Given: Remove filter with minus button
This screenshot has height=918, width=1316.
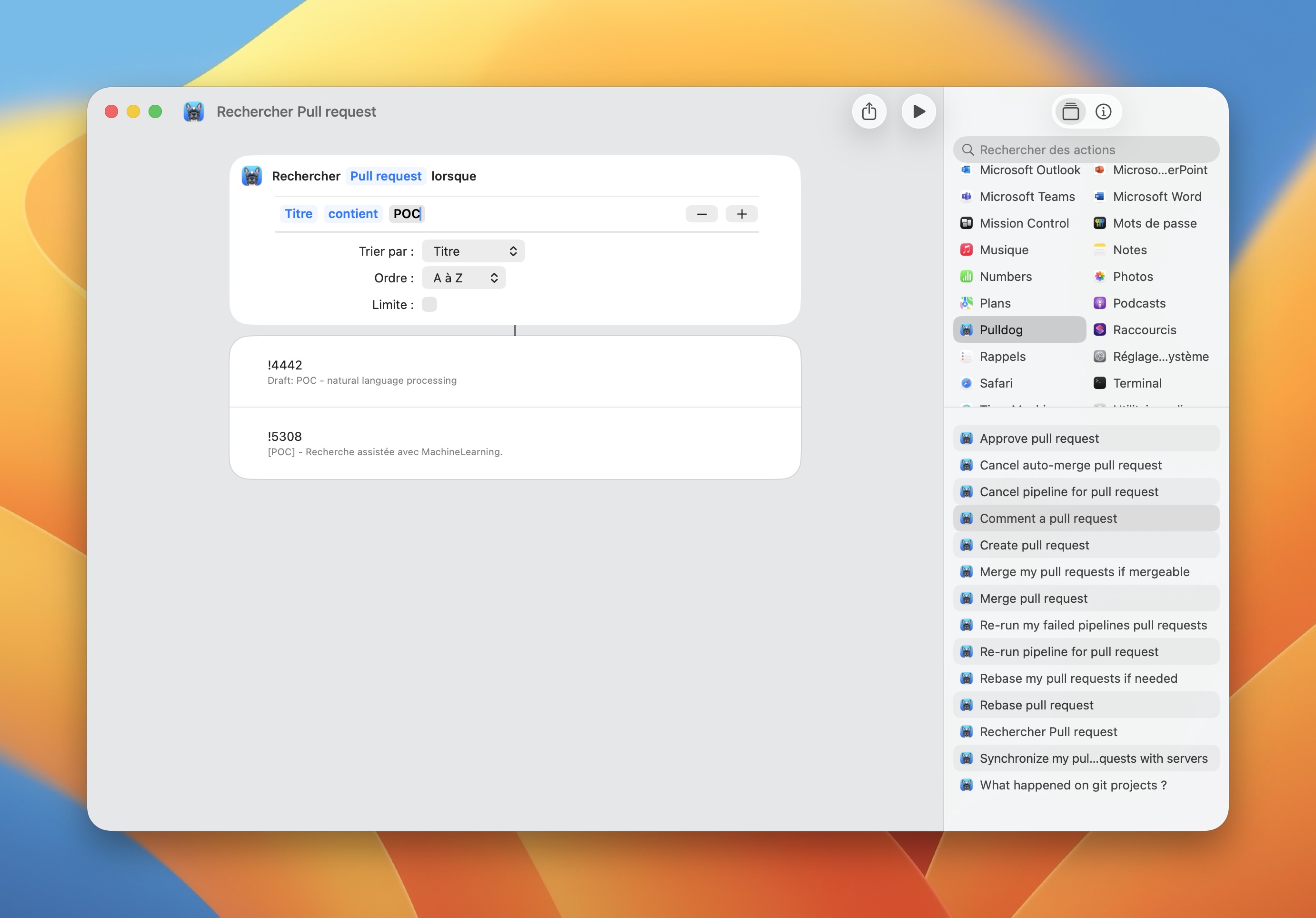Looking at the screenshot, I should pyautogui.click(x=701, y=214).
